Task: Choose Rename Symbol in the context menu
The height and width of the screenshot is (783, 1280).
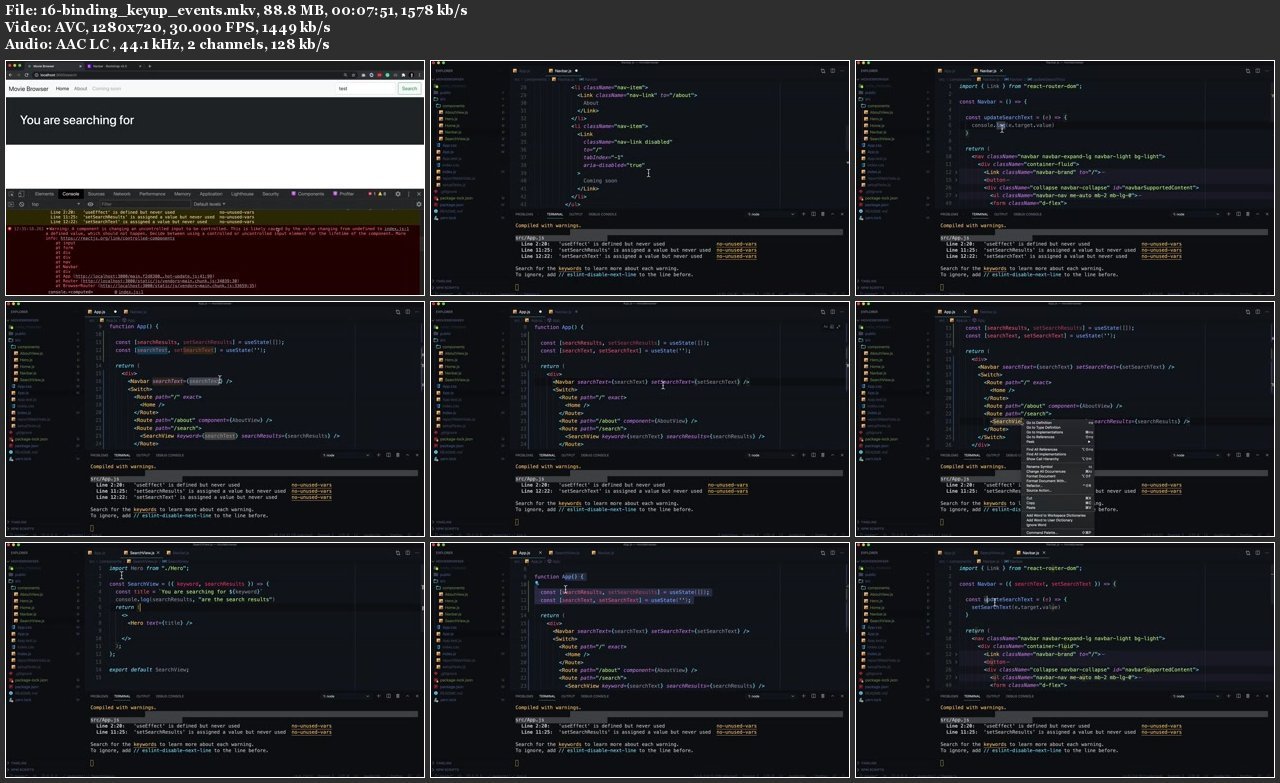Action: click(1039, 467)
